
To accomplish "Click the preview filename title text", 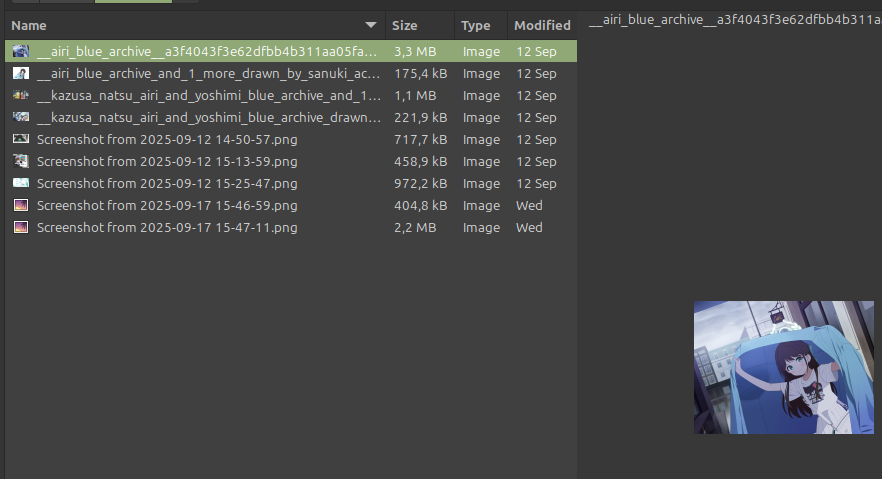I will [x=735, y=20].
